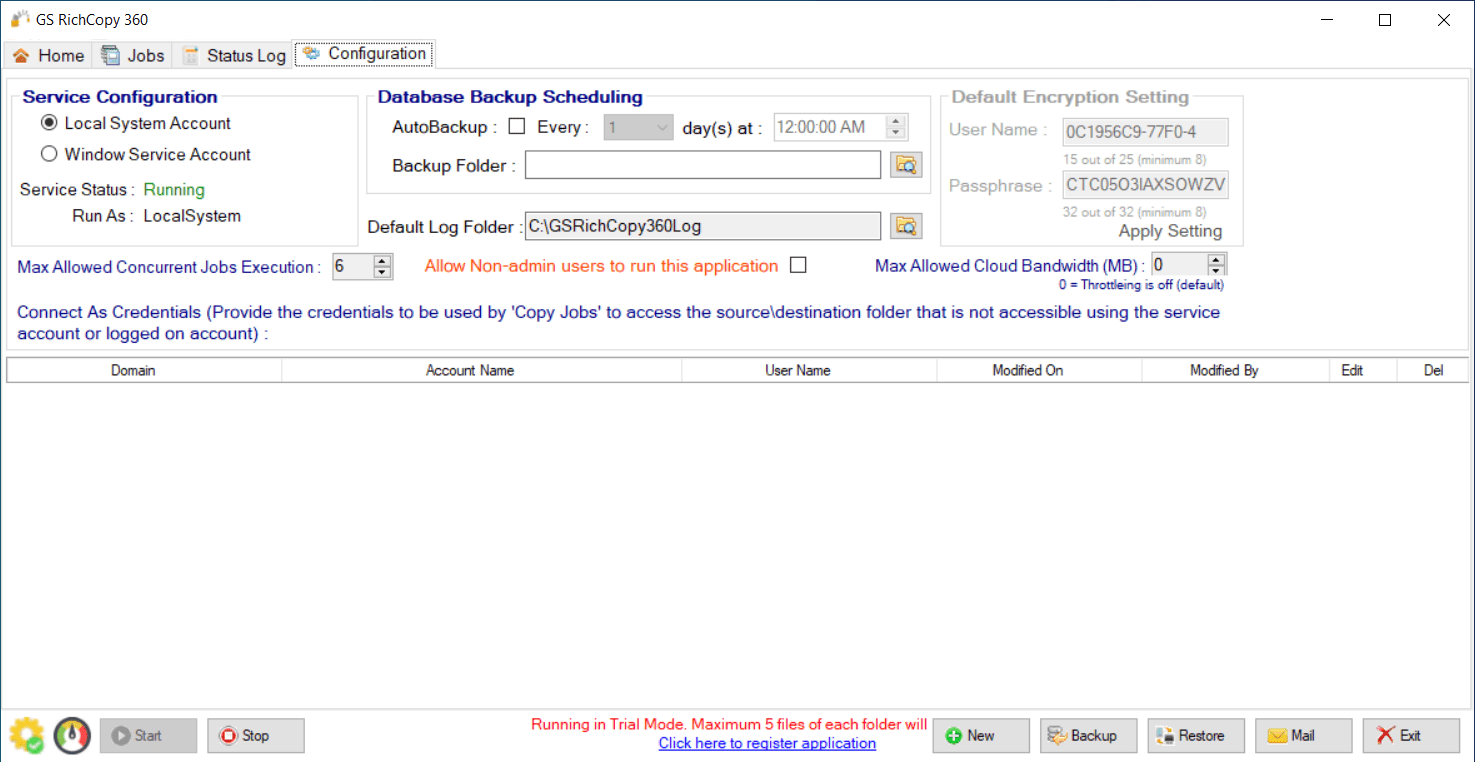Create a job with the New button

coord(981,736)
